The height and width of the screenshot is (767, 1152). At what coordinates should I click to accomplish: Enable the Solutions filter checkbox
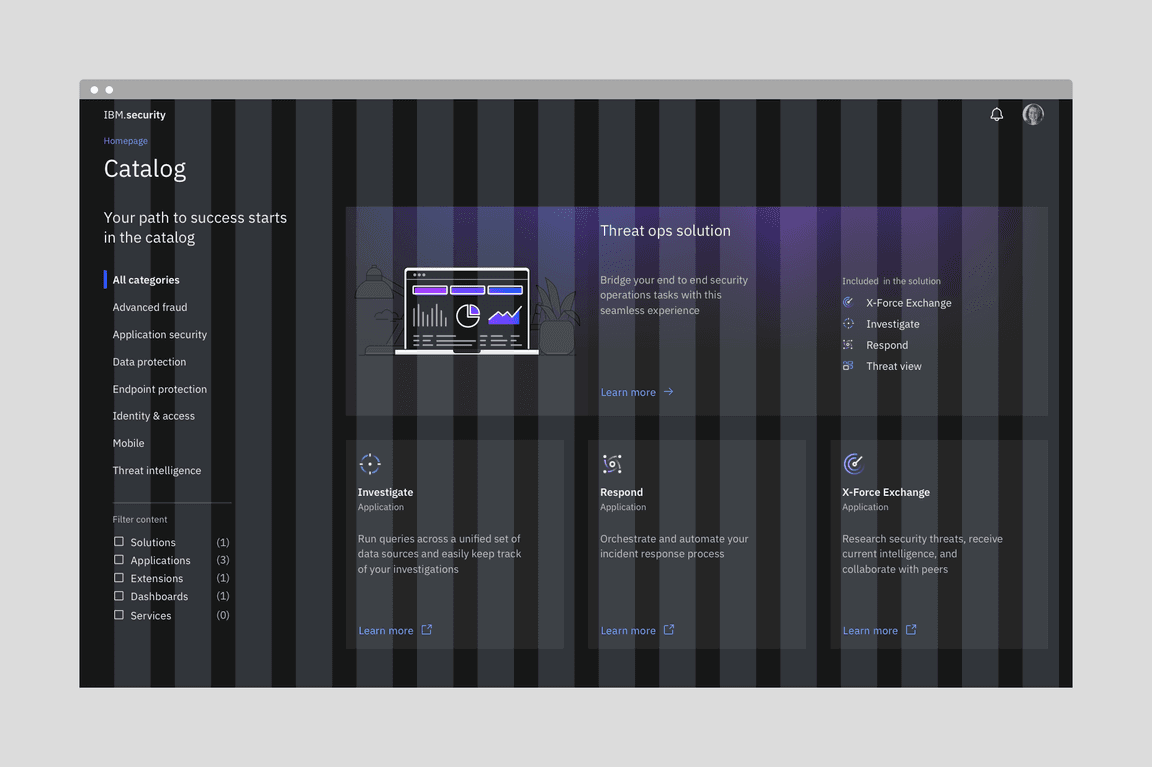[119, 542]
